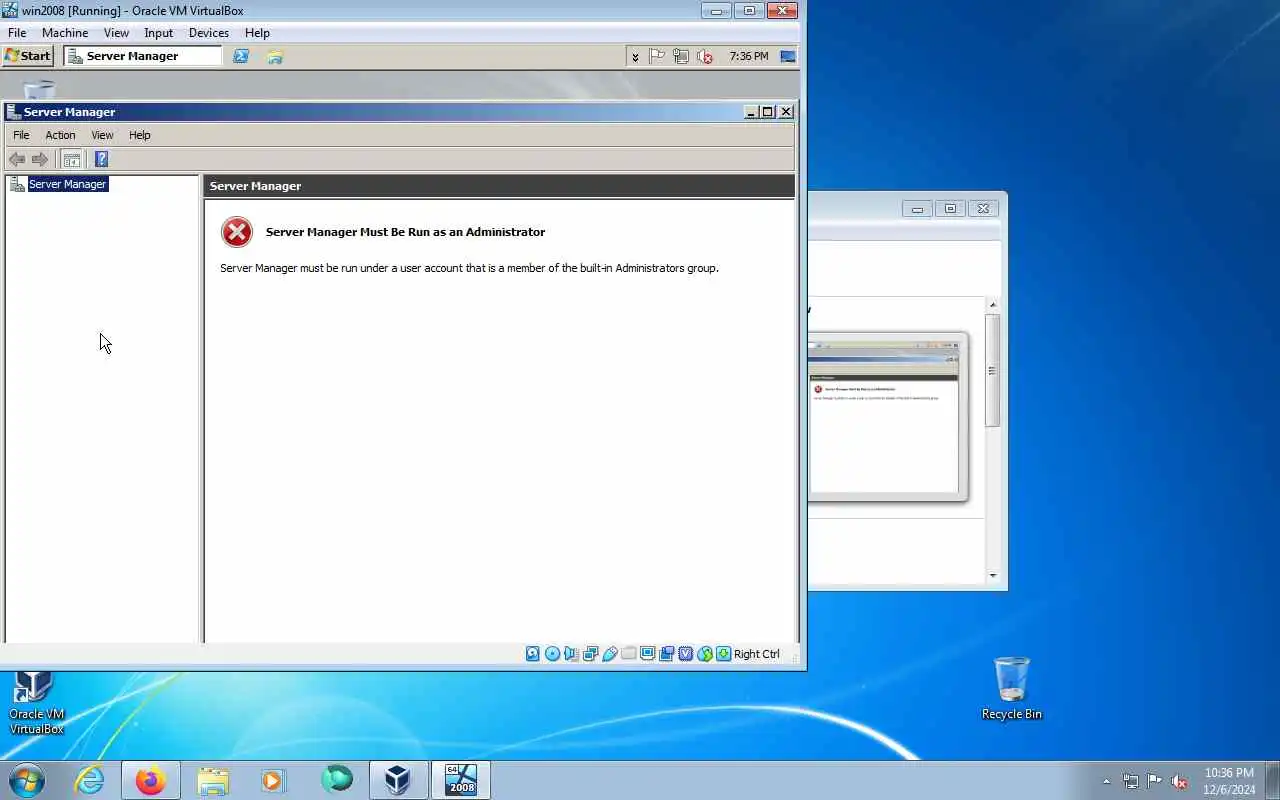
Task: Open Windows Explorer from guest quick launch
Action: pyautogui.click(x=275, y=56)
